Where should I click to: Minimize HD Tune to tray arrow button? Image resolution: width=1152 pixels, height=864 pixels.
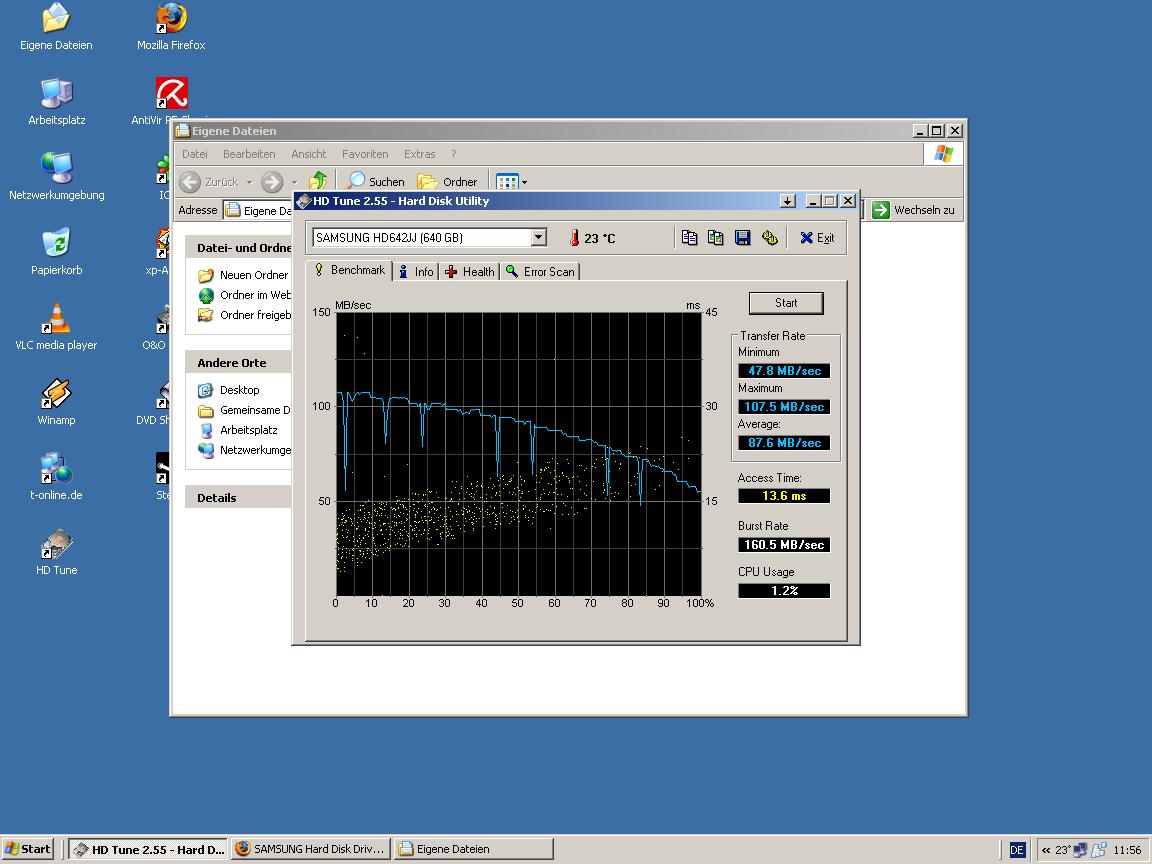(788, 201)
